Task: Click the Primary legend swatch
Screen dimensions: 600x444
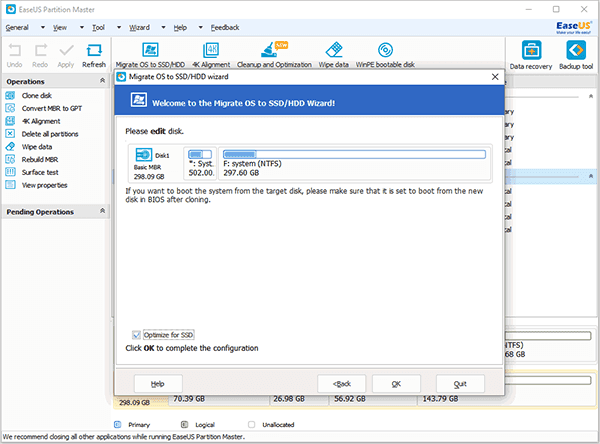Action: tap(118, 424)
